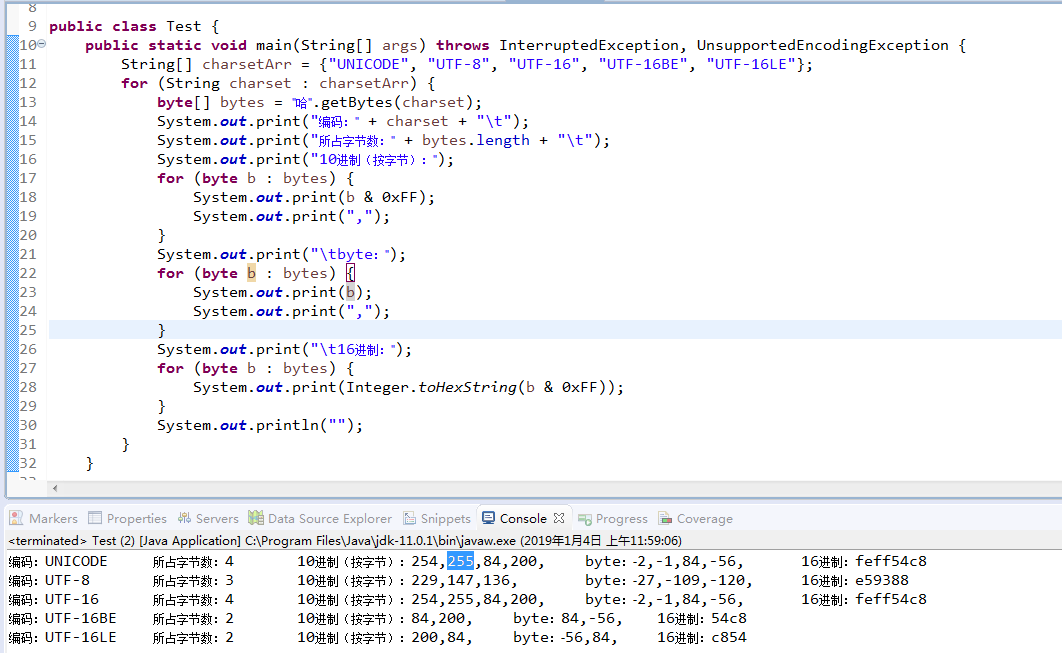Screen dimensions: 1062x653
Task: Click "bytes.length" expression on line 15
Action: (x=475, y=140)
